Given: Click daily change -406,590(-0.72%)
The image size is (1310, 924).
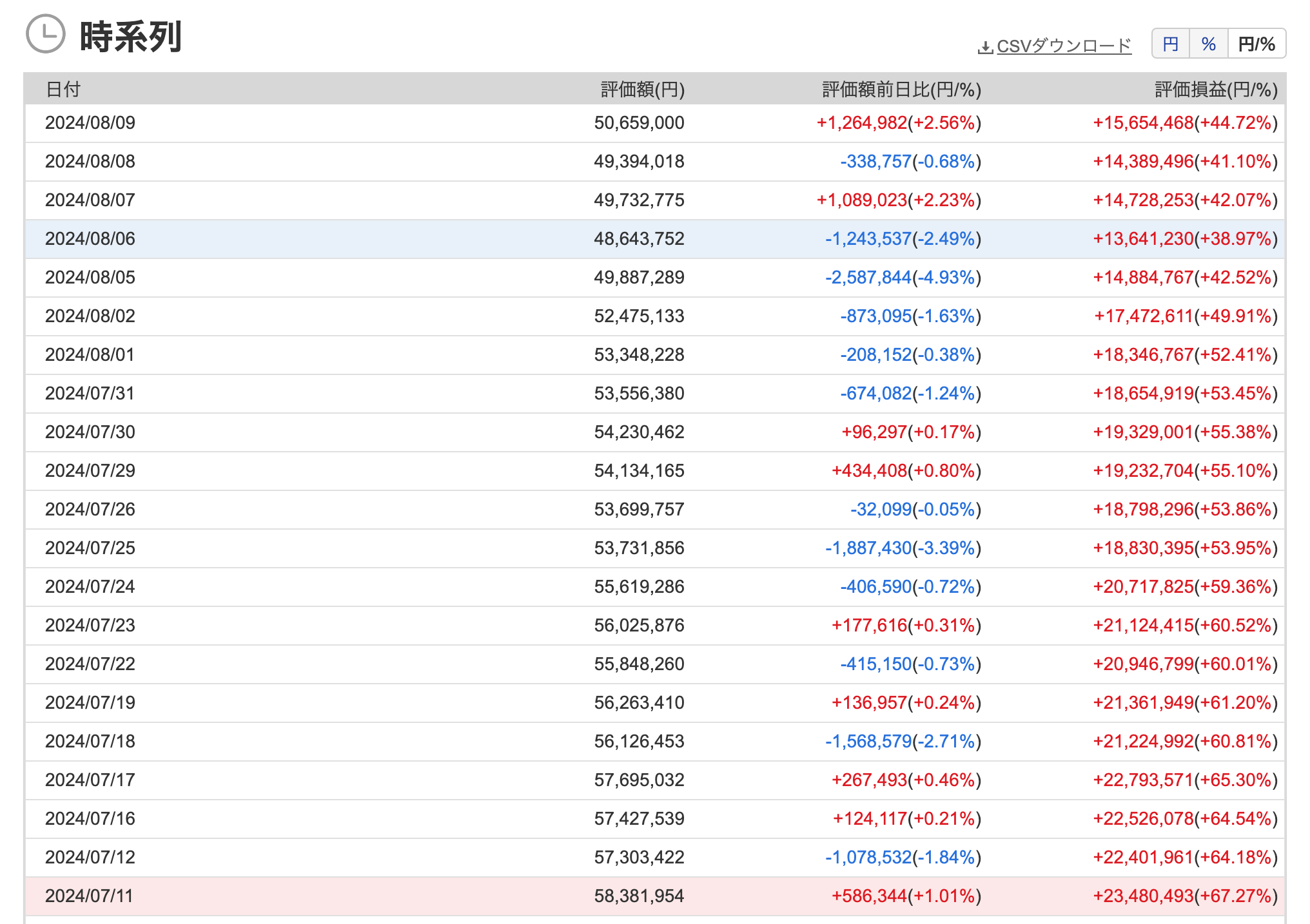Looking at the screenshot, I should (x=911, y=586).
